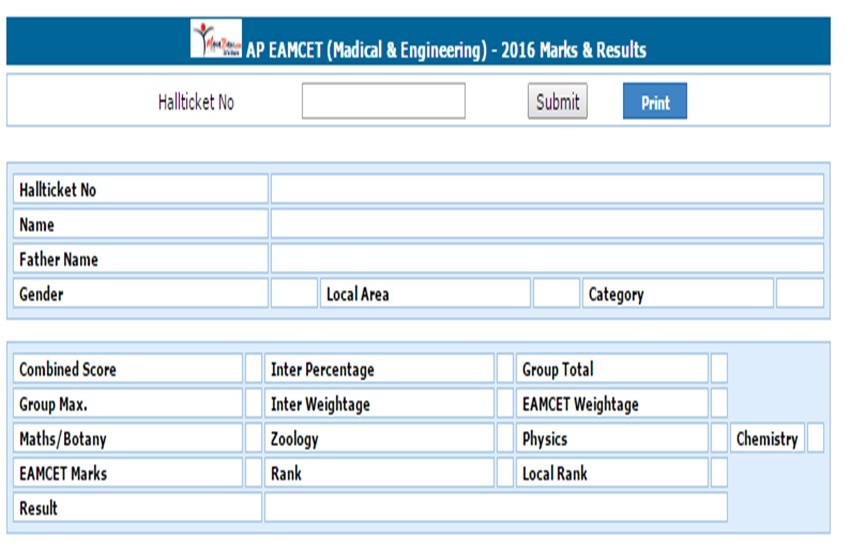Select the Hallticket No result value field
This screenshot has width=850, height=550.
click(x=546, y=189)
